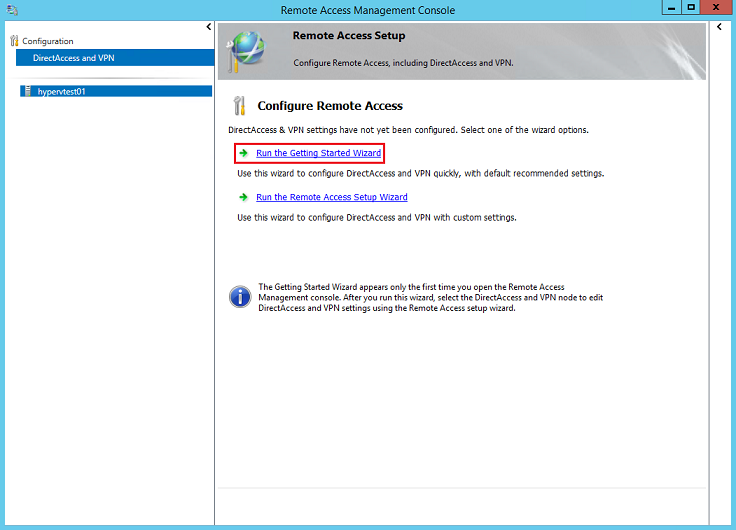Viewport: 736px width, 530px height.
Task: Click green arrow beside Remote Access Setup Wizard
Action: [x=243, y=197]
